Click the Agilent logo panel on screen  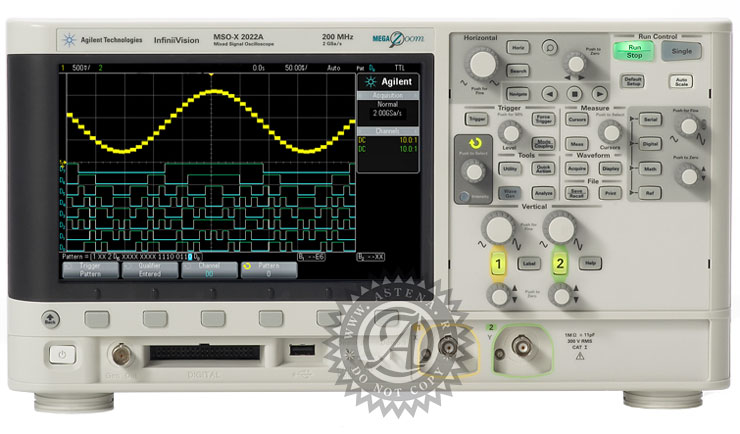click(388, 82)
